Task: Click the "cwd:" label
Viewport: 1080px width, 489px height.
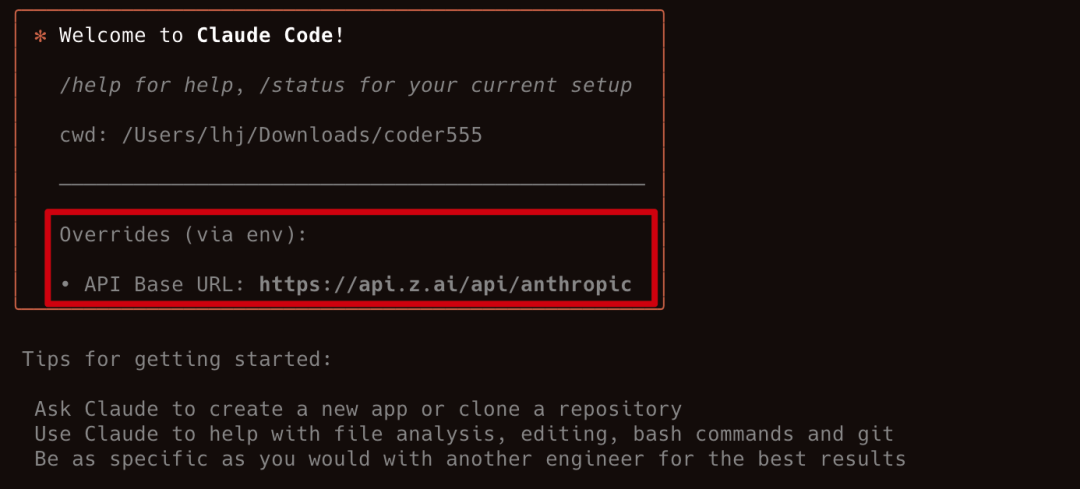Action: (x=84, y=134)
